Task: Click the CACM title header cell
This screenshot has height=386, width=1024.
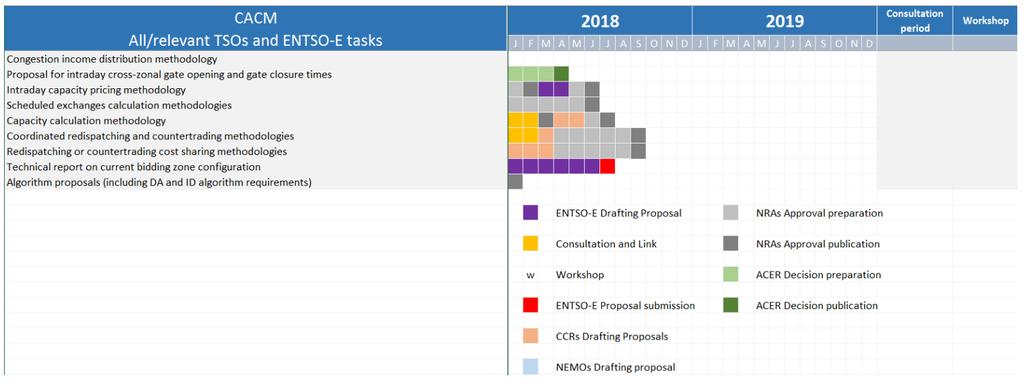Action: tap(255, 29)
